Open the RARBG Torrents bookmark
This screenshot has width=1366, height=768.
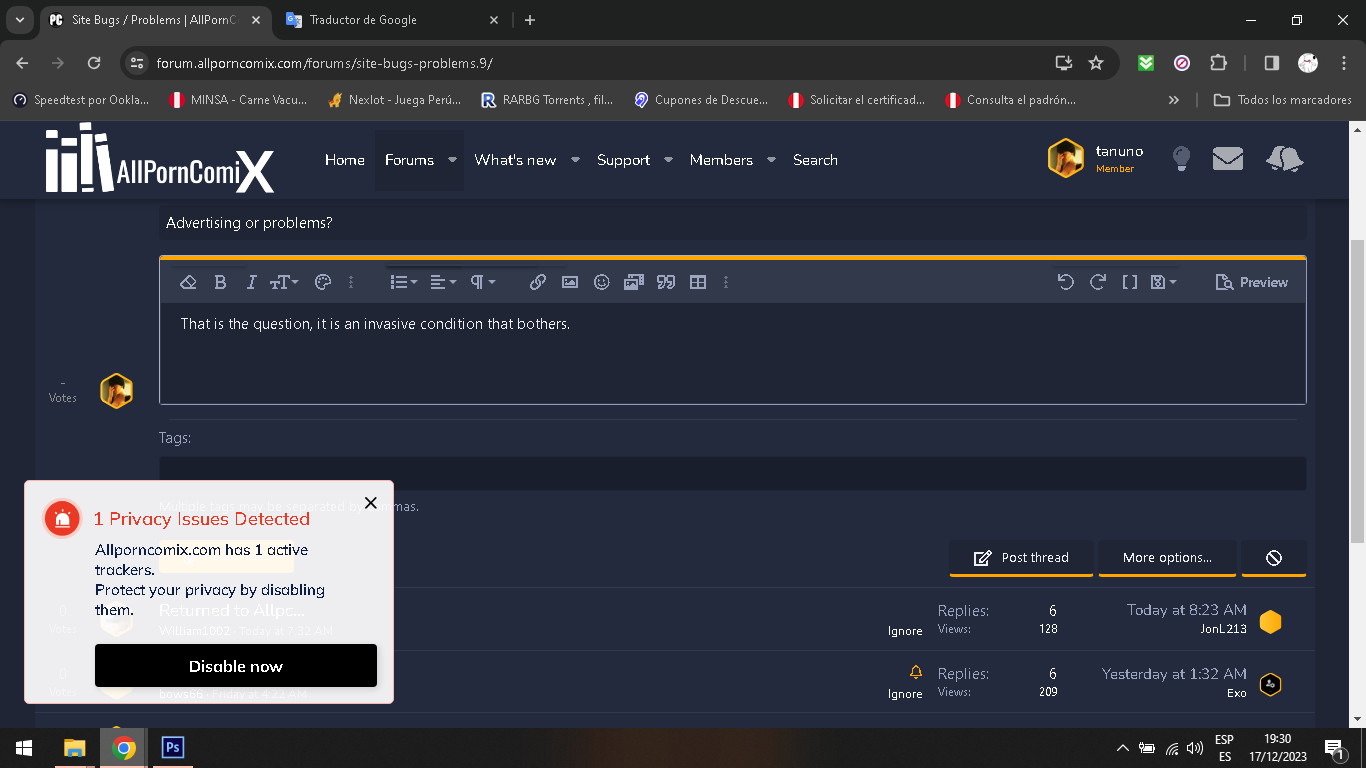[547, 100]
